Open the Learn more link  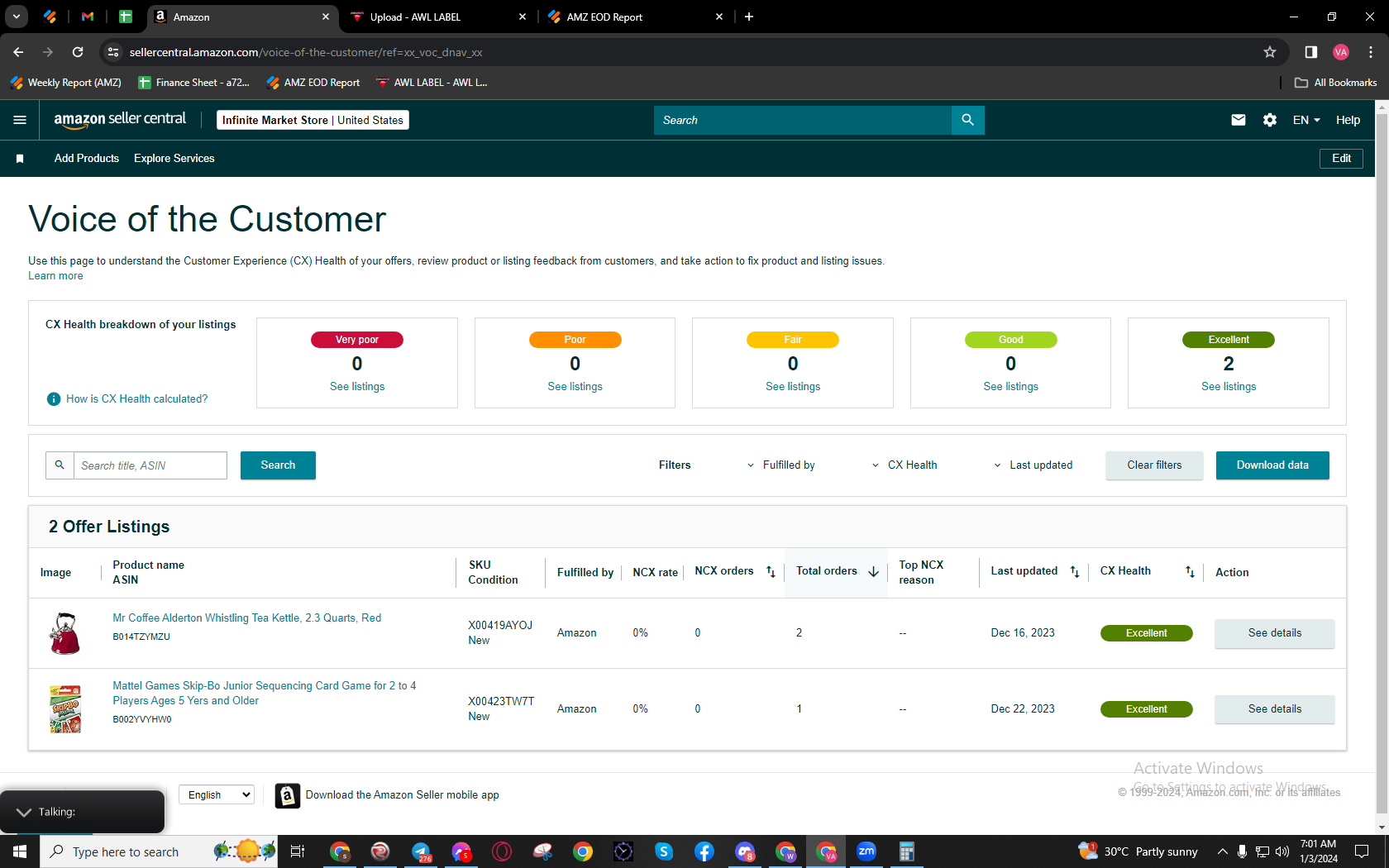pos(55,276)
